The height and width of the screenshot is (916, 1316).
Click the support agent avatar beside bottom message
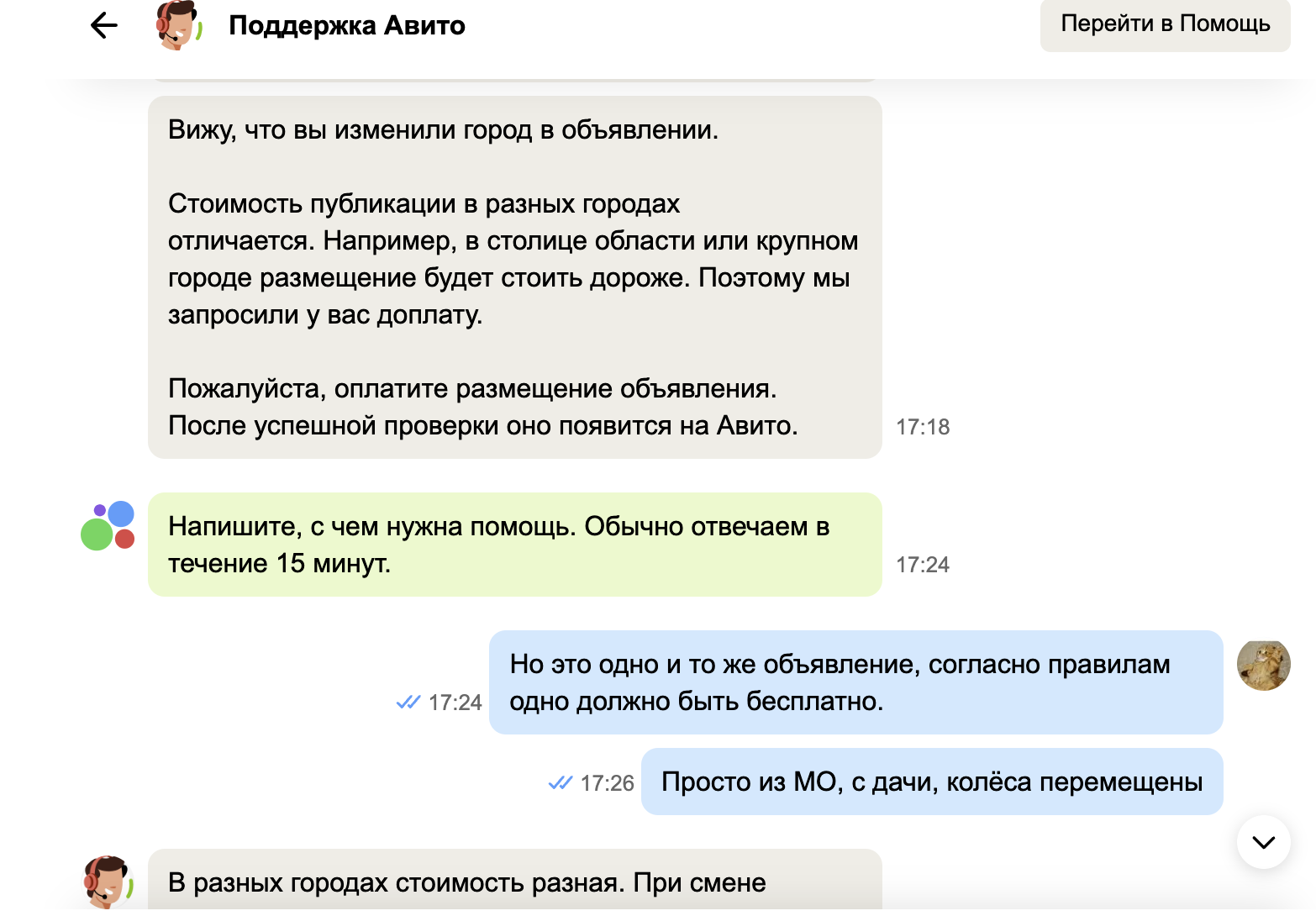click(108, 882)
